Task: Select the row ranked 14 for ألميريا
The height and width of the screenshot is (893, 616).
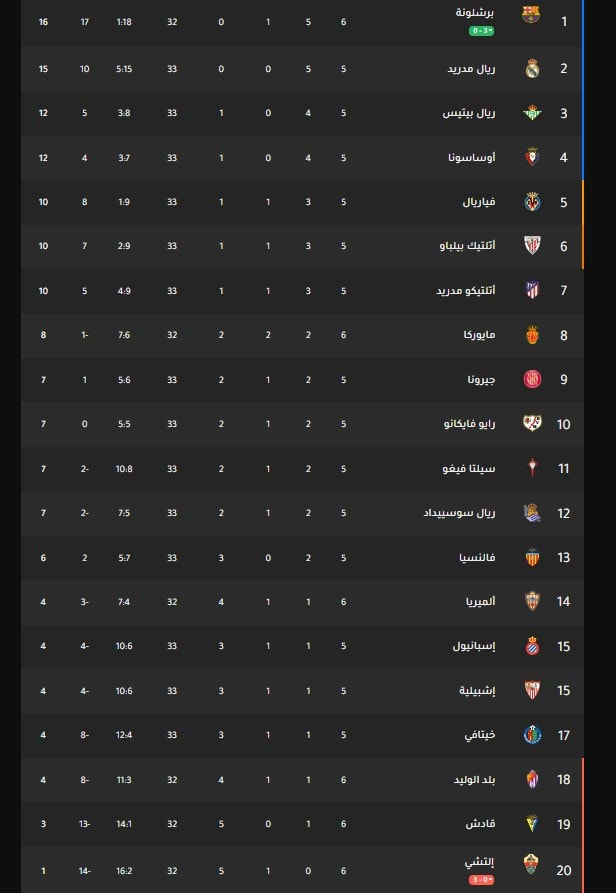Action: pos(302,601)
